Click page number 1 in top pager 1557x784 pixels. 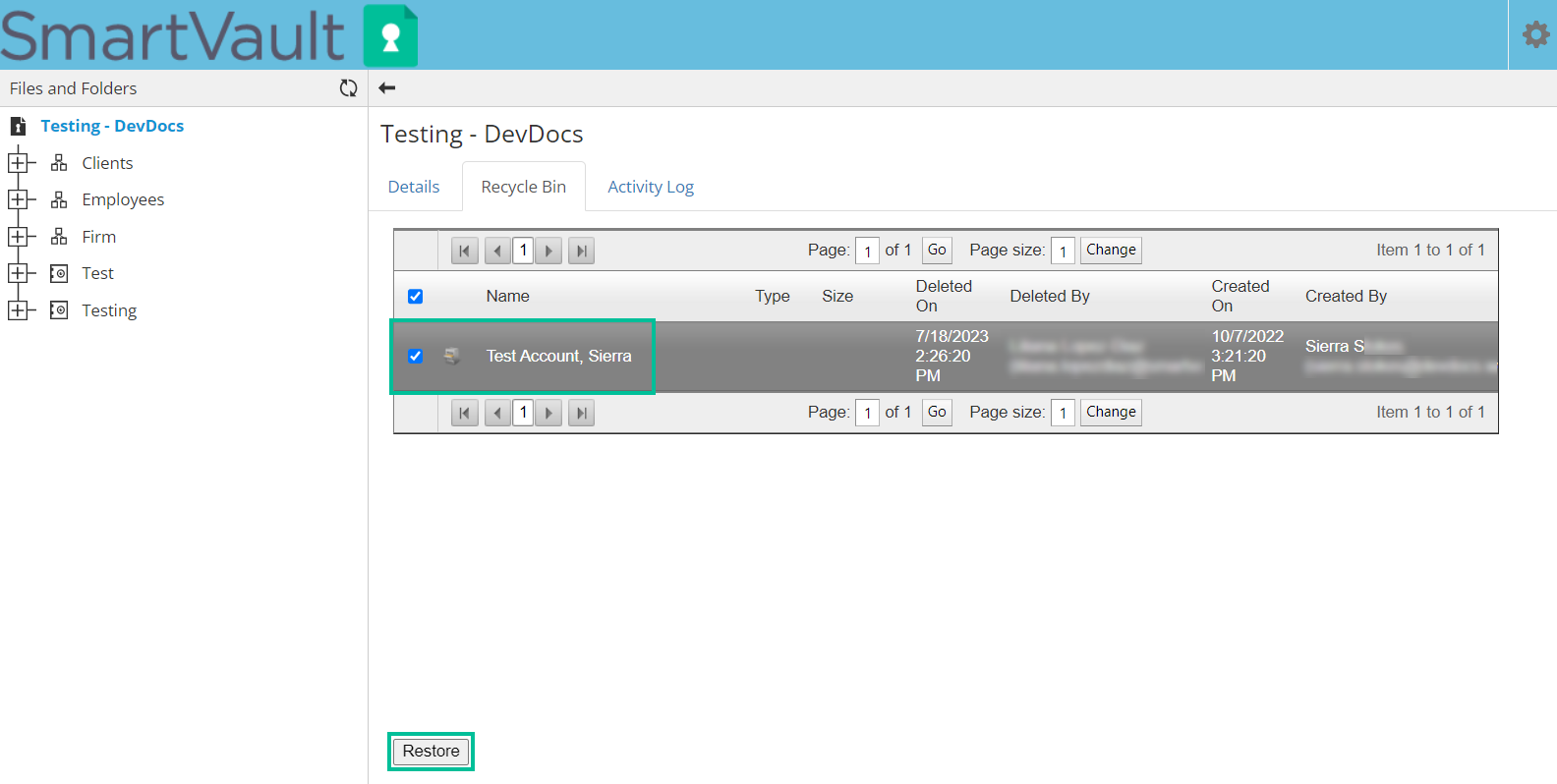(523, 251)
